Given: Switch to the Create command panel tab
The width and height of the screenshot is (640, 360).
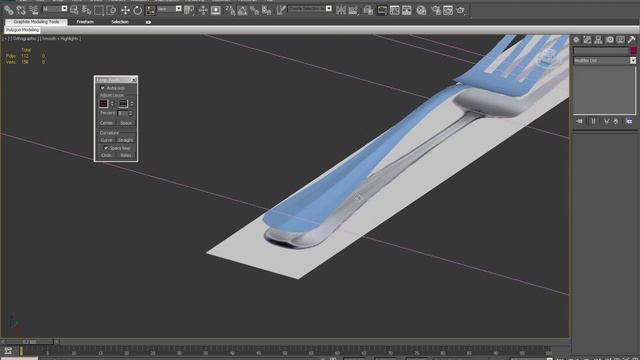Looking at the screenshot, I should (x=576, y=40).
